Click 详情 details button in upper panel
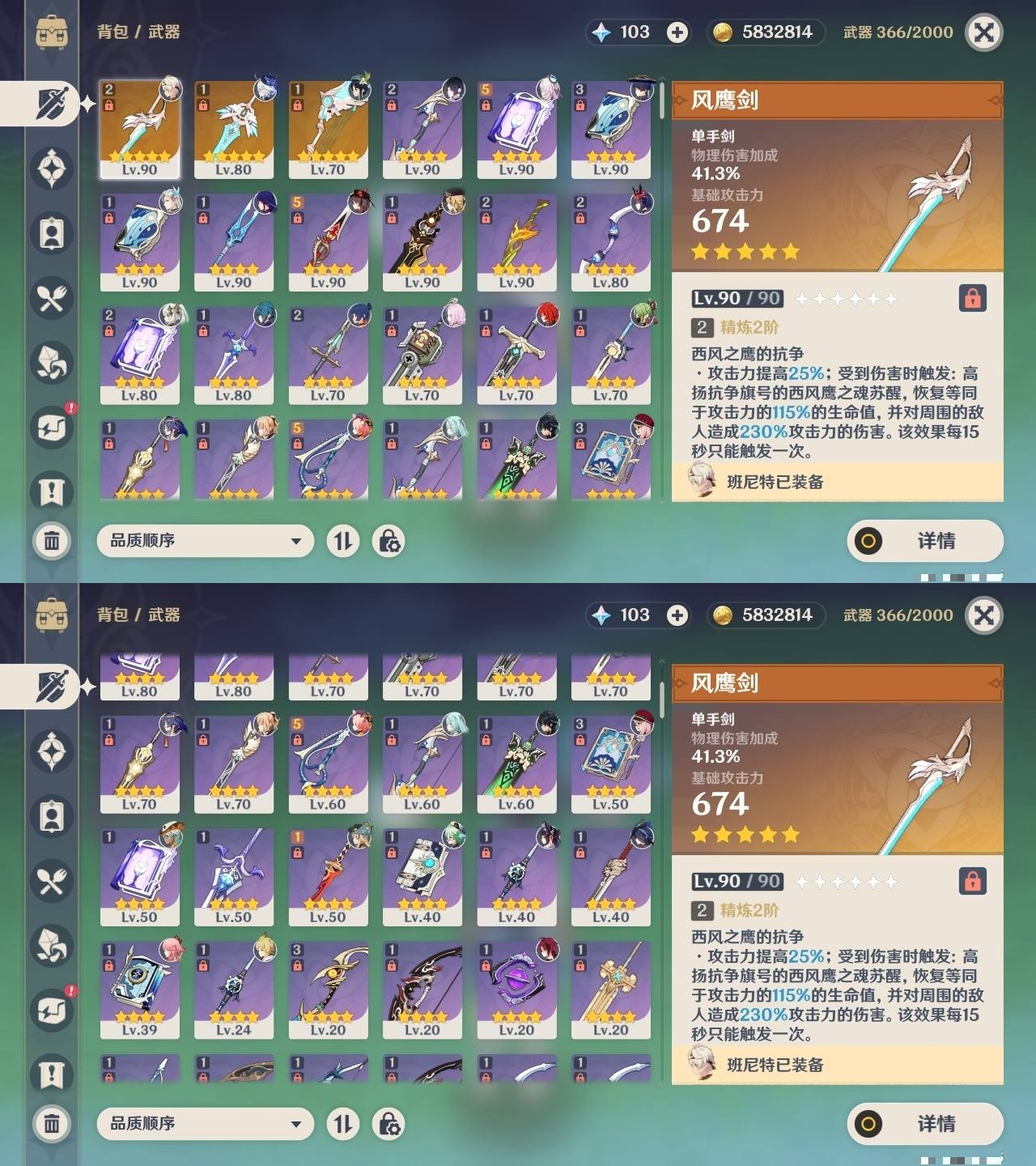The height and width of the screenshot is (1166, 1036). (x=925, y=541)
